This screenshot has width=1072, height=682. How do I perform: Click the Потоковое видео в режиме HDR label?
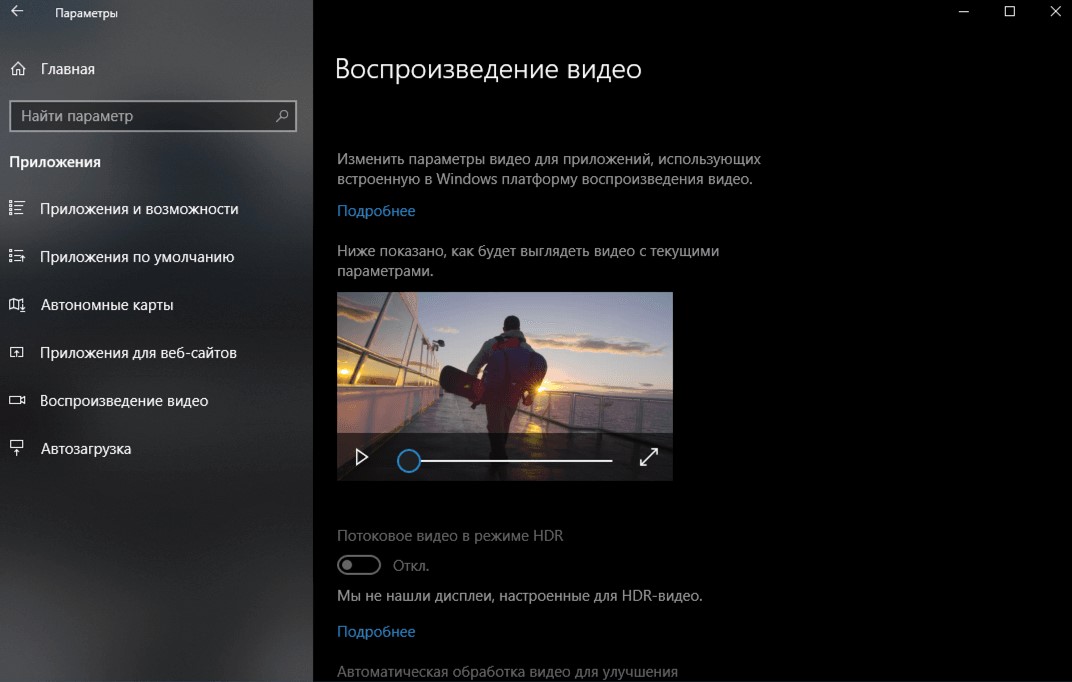[450, 536]
